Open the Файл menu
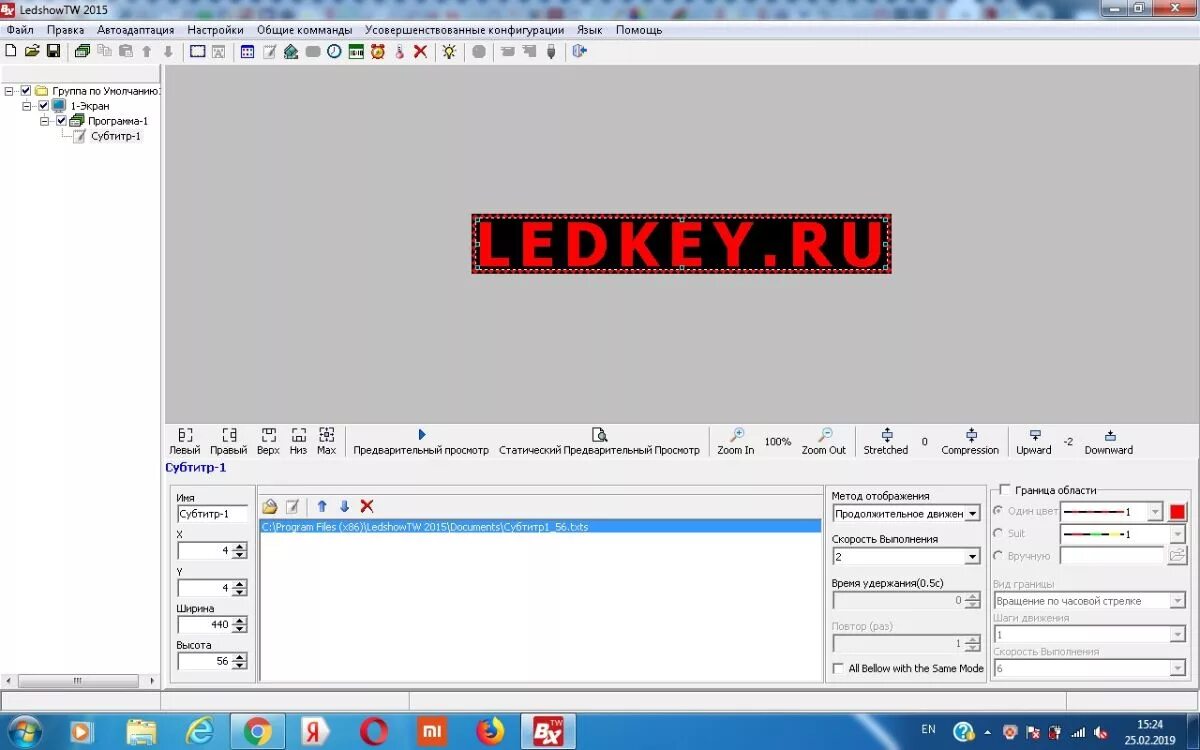 click(x=20, y=30)
